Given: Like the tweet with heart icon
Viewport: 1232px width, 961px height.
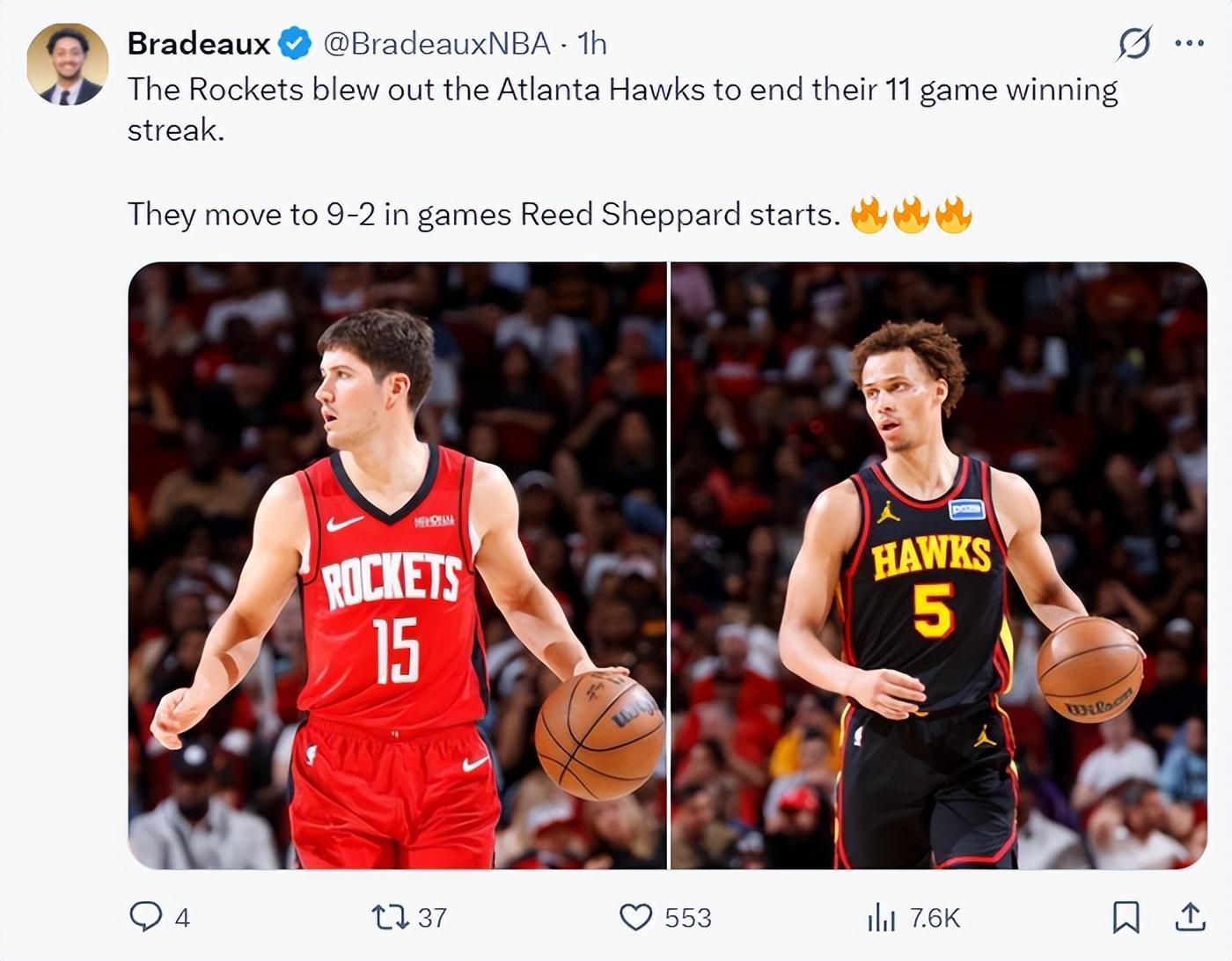Looking at the screenshot, I should pos(636,918).
